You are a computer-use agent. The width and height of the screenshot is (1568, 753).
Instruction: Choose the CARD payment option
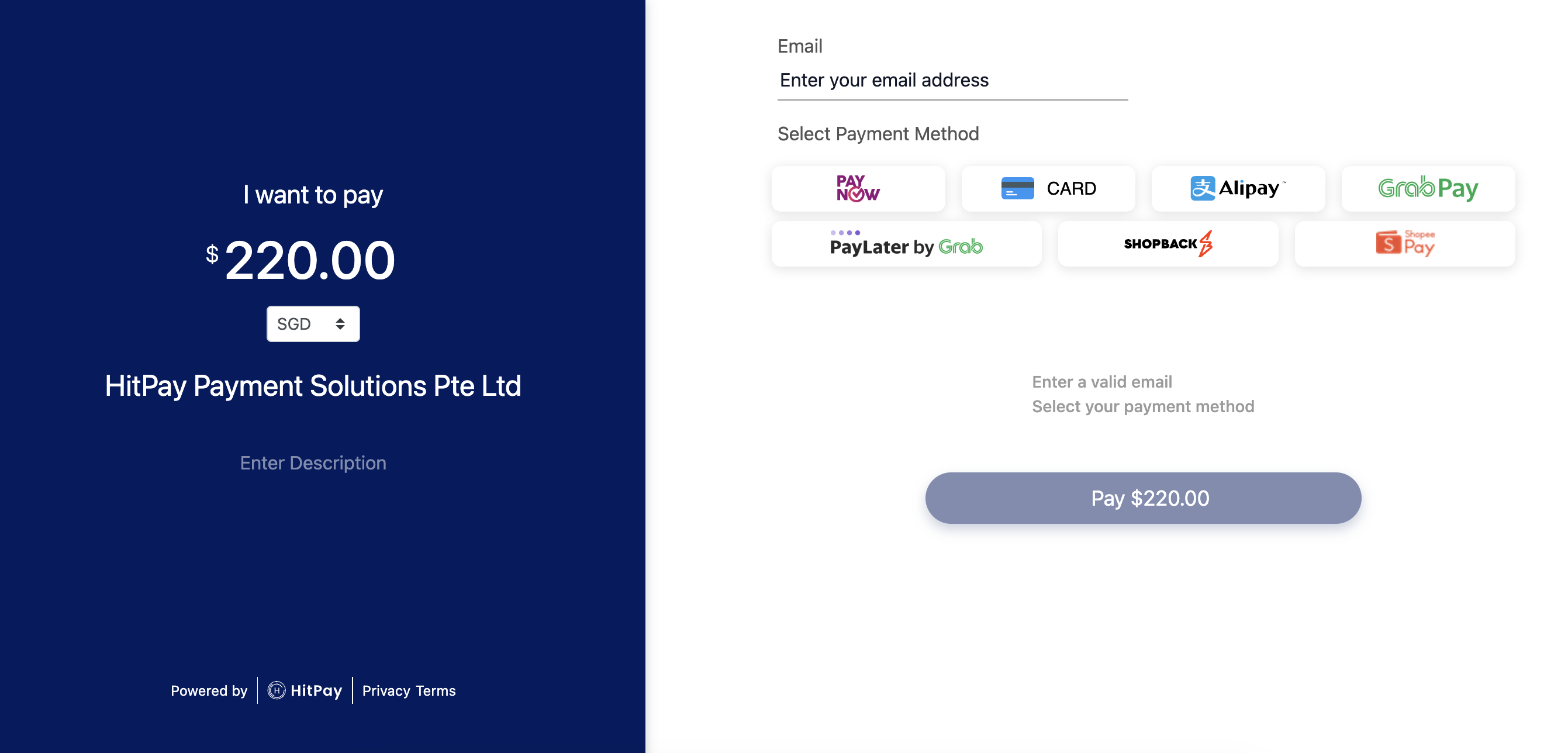click(x=1048, y=189)
